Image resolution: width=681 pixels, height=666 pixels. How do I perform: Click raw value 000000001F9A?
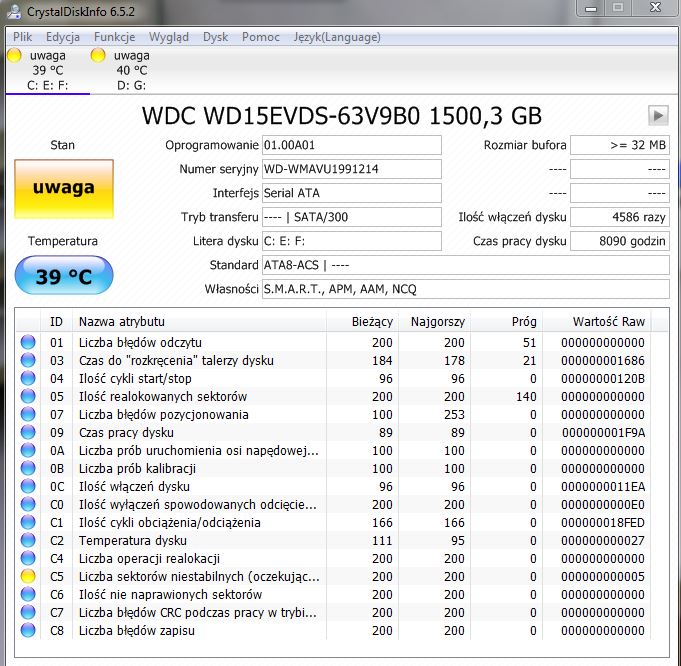pyautogui.click(x=603, y=432)
